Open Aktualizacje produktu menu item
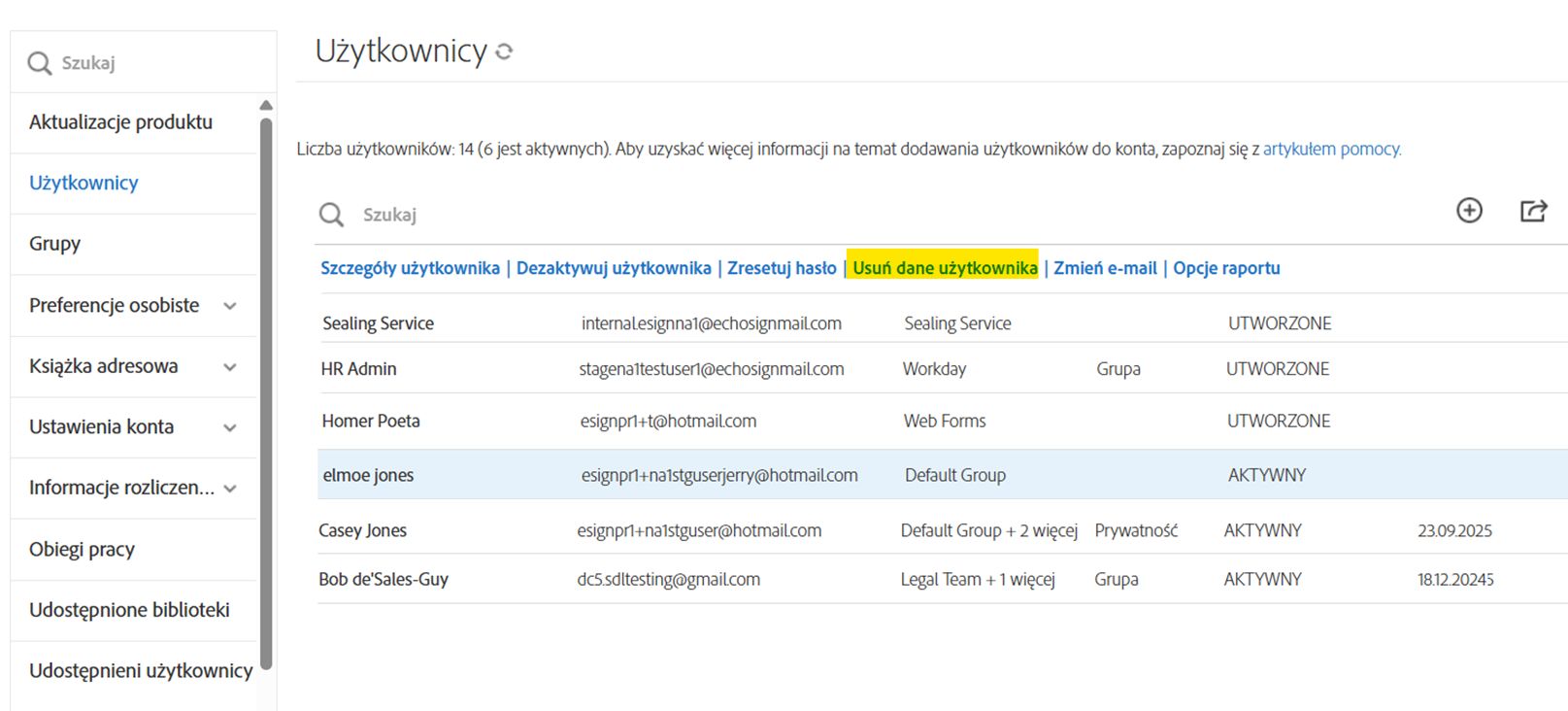 pos(120,122)
